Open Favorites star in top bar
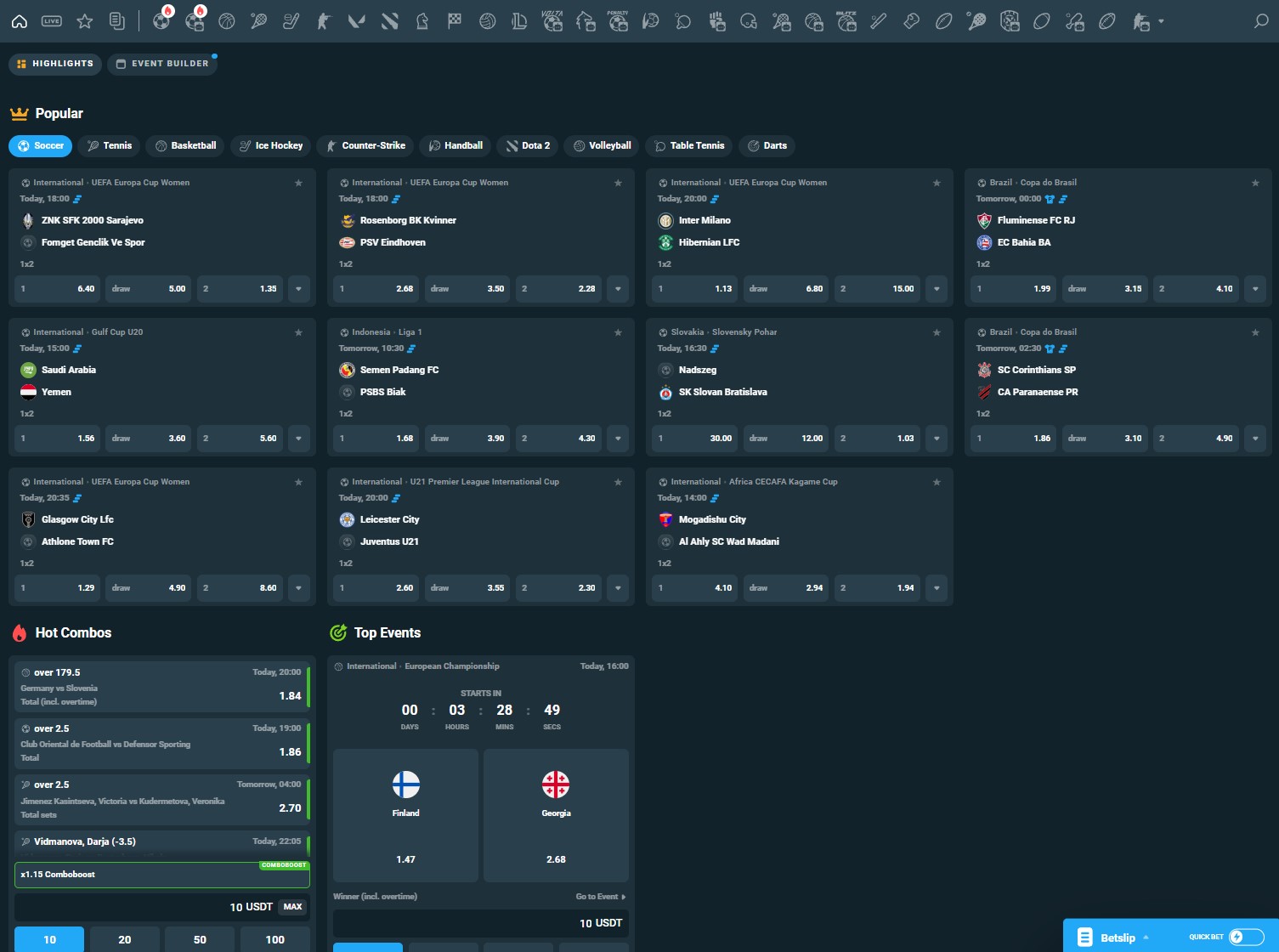 click(84, 21)
